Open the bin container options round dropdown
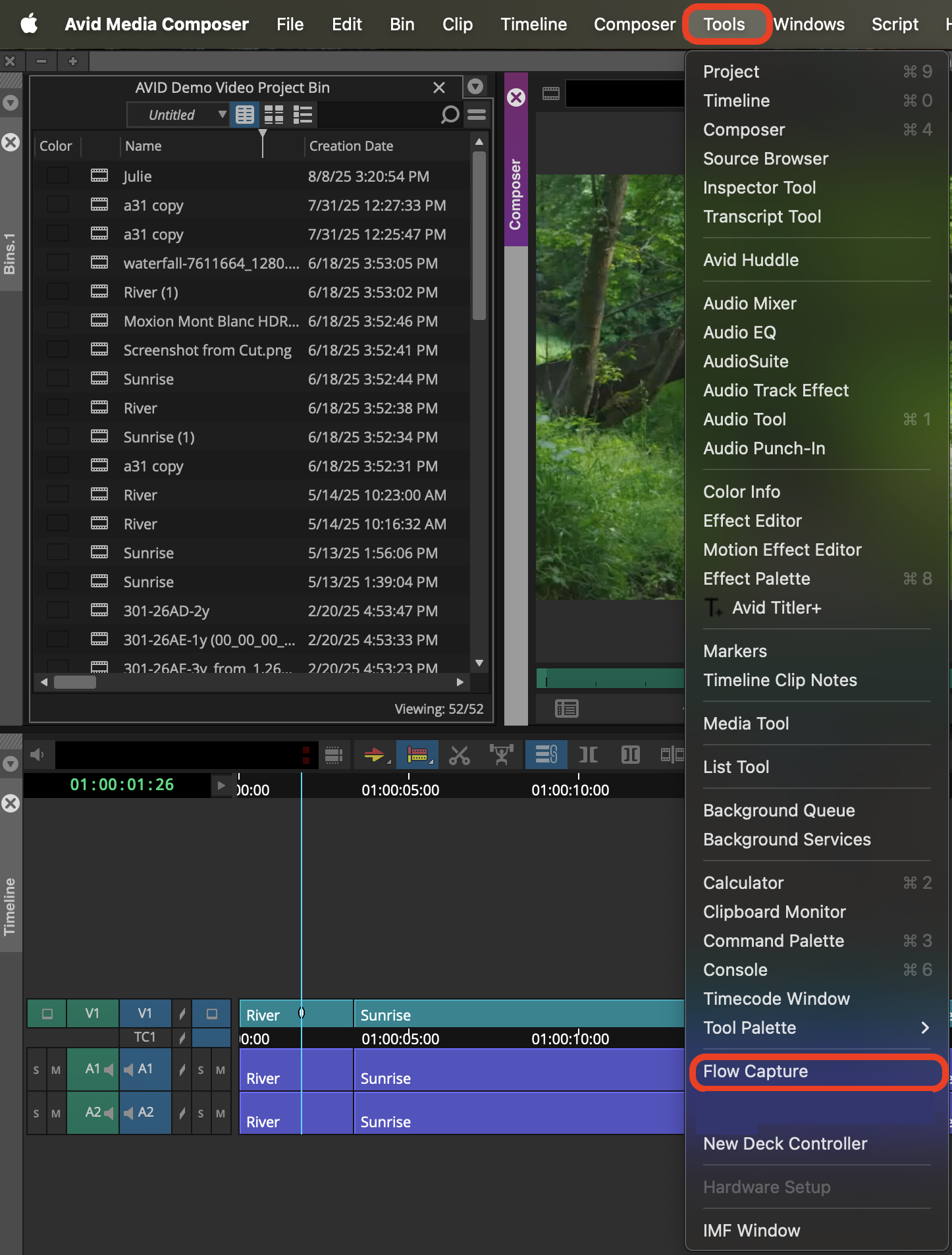The image size is (952, 1255). [475, 86]
